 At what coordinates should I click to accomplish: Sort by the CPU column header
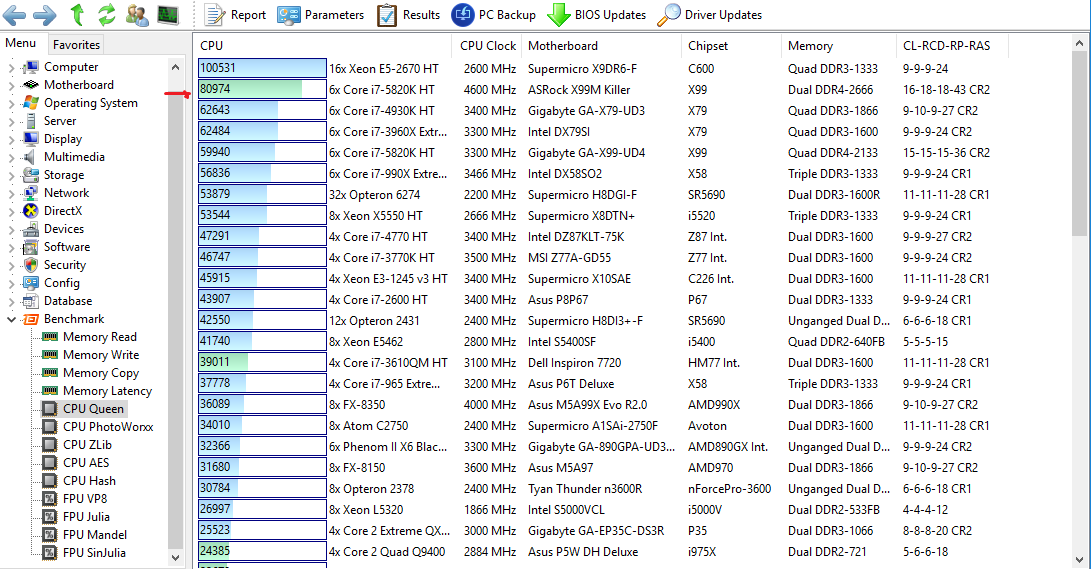click(x=325, y=46)
